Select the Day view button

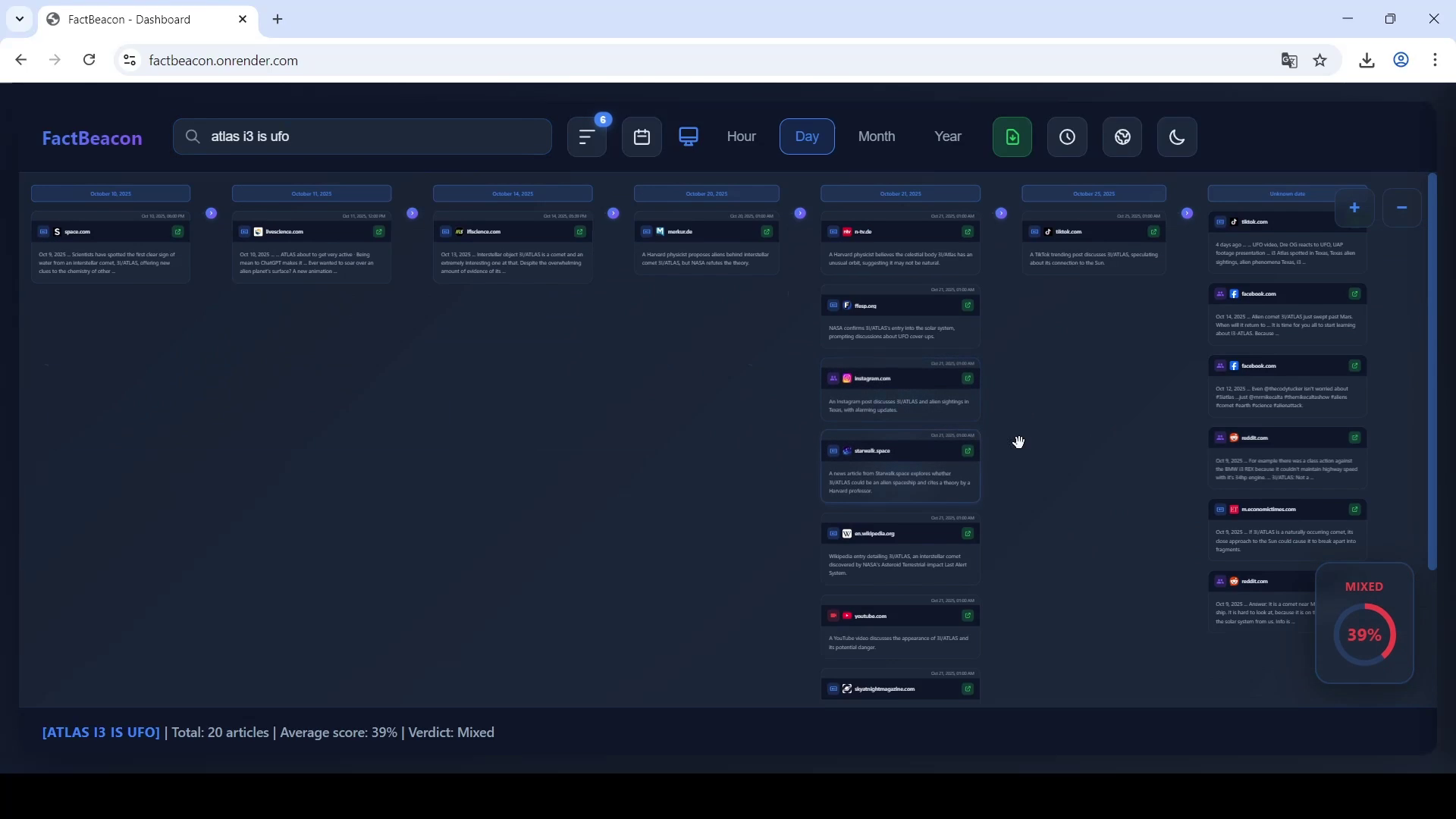pyautogui.click(x=807, y=136)
